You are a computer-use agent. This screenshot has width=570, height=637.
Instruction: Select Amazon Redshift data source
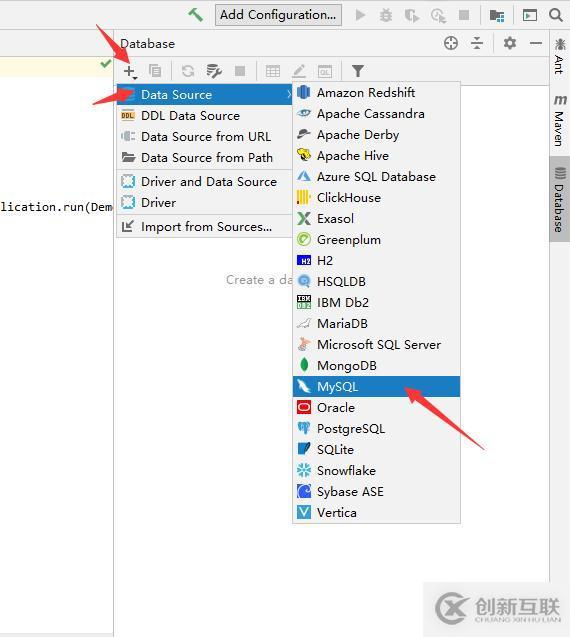pos(376,93)
